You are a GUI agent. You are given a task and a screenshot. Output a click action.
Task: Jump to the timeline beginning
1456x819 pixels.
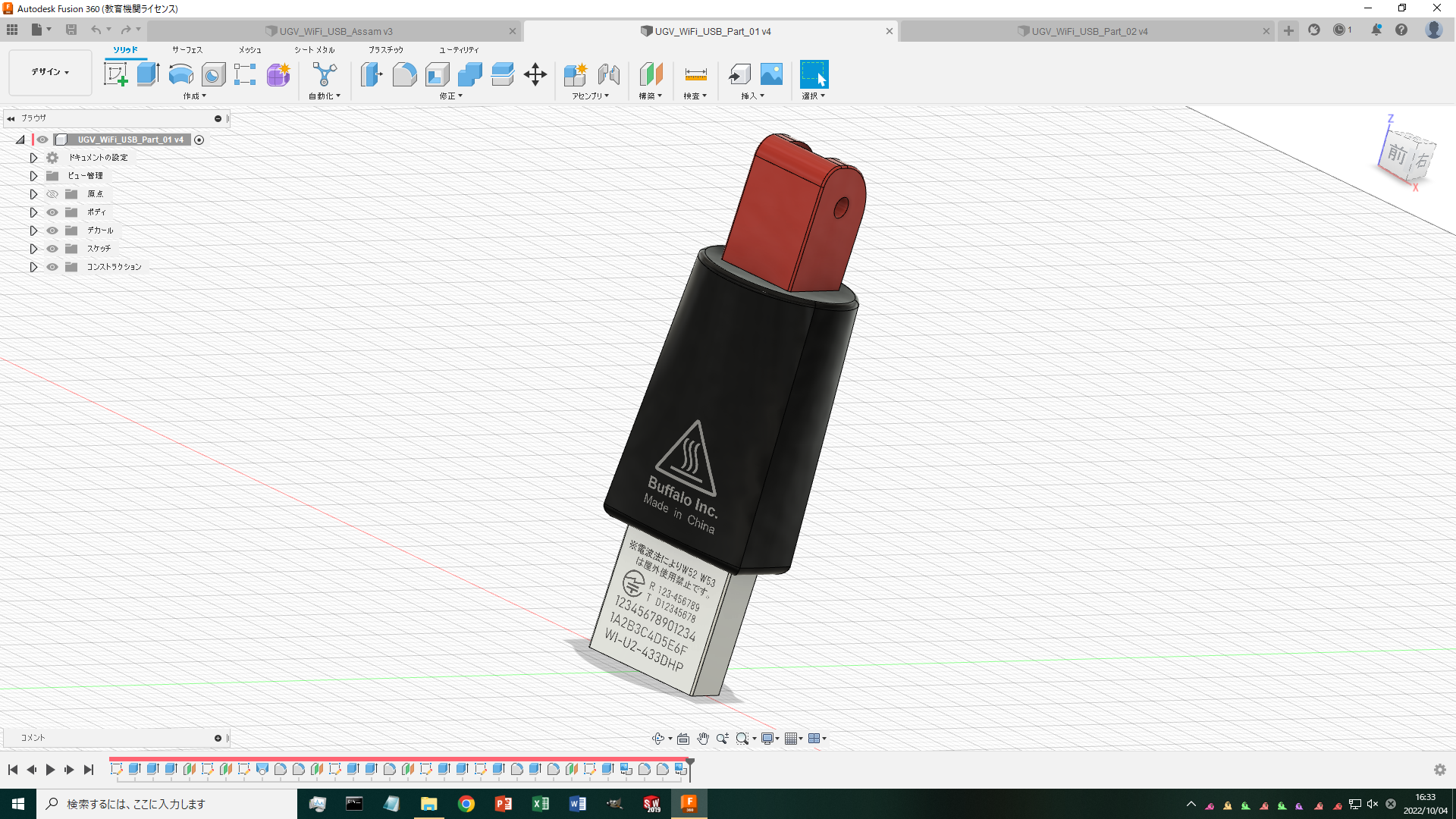click(x=13, y=770)
